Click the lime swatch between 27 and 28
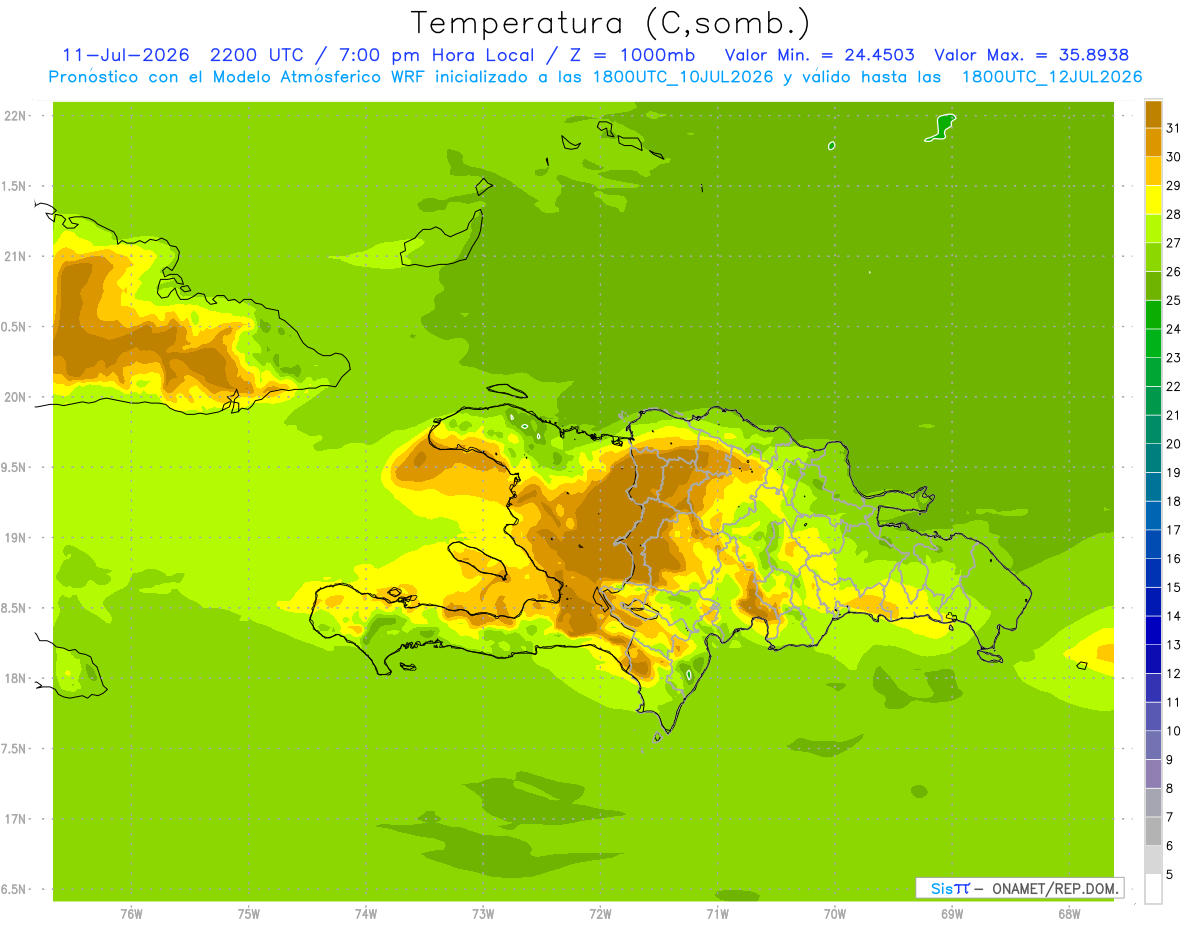Screen dimensions: 1200x927 click(1153, 229)
